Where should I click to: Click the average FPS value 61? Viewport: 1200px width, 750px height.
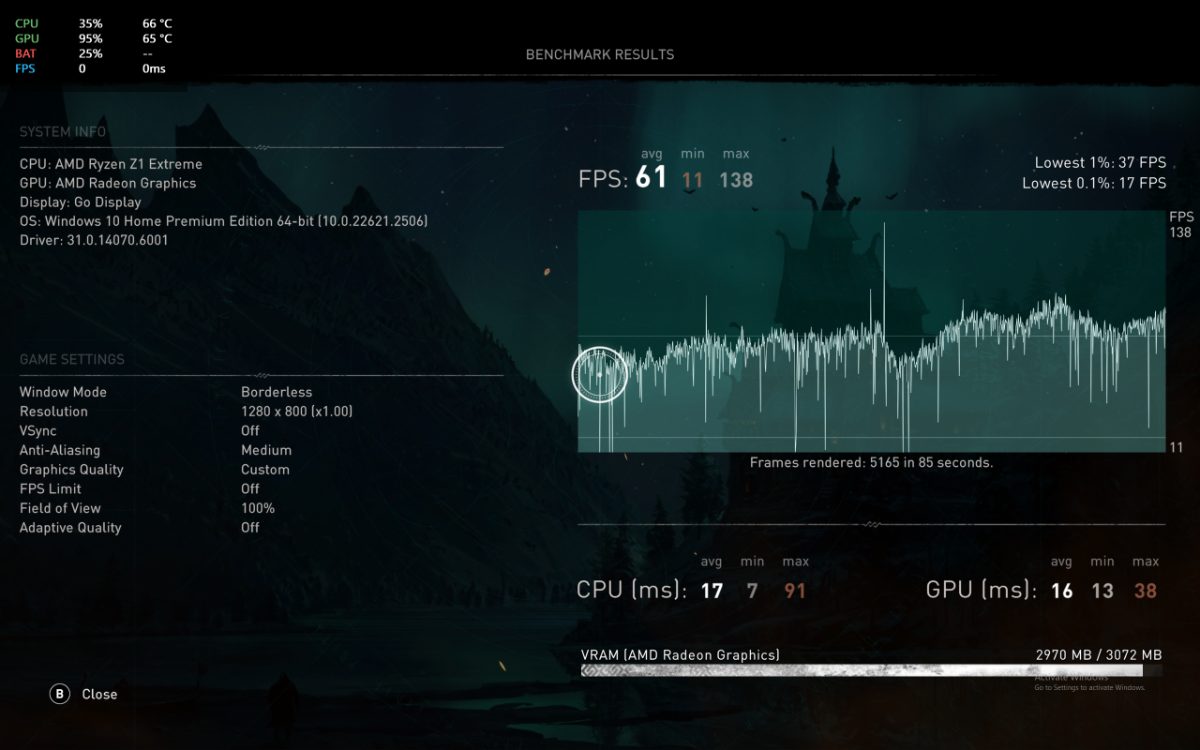651,178
